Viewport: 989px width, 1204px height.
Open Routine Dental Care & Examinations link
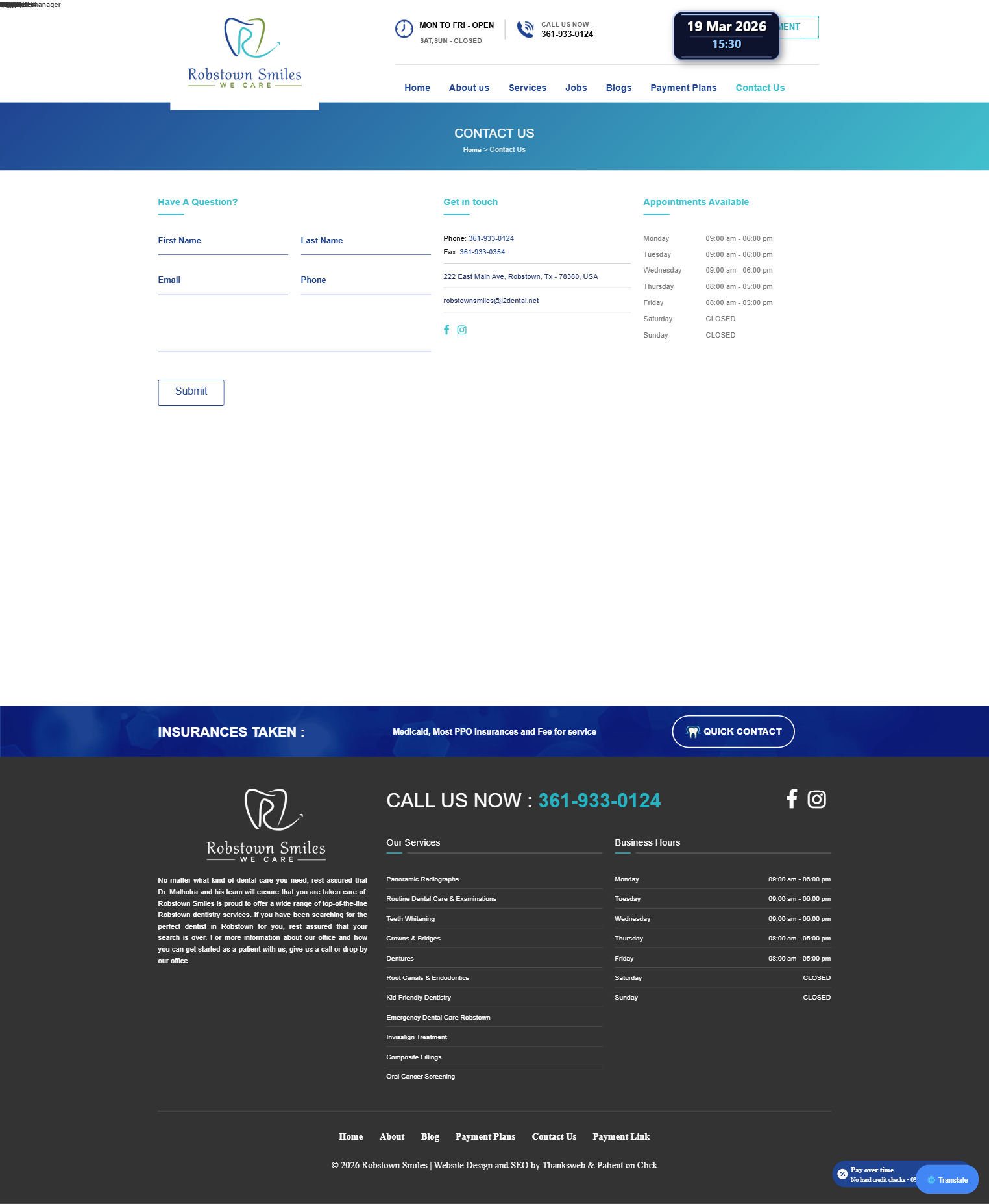click(x=441, y=899)
